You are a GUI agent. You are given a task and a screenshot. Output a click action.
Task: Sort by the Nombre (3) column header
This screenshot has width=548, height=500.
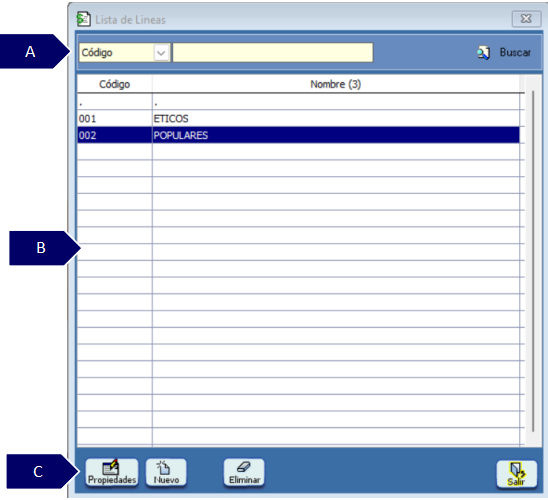[336, 84]
